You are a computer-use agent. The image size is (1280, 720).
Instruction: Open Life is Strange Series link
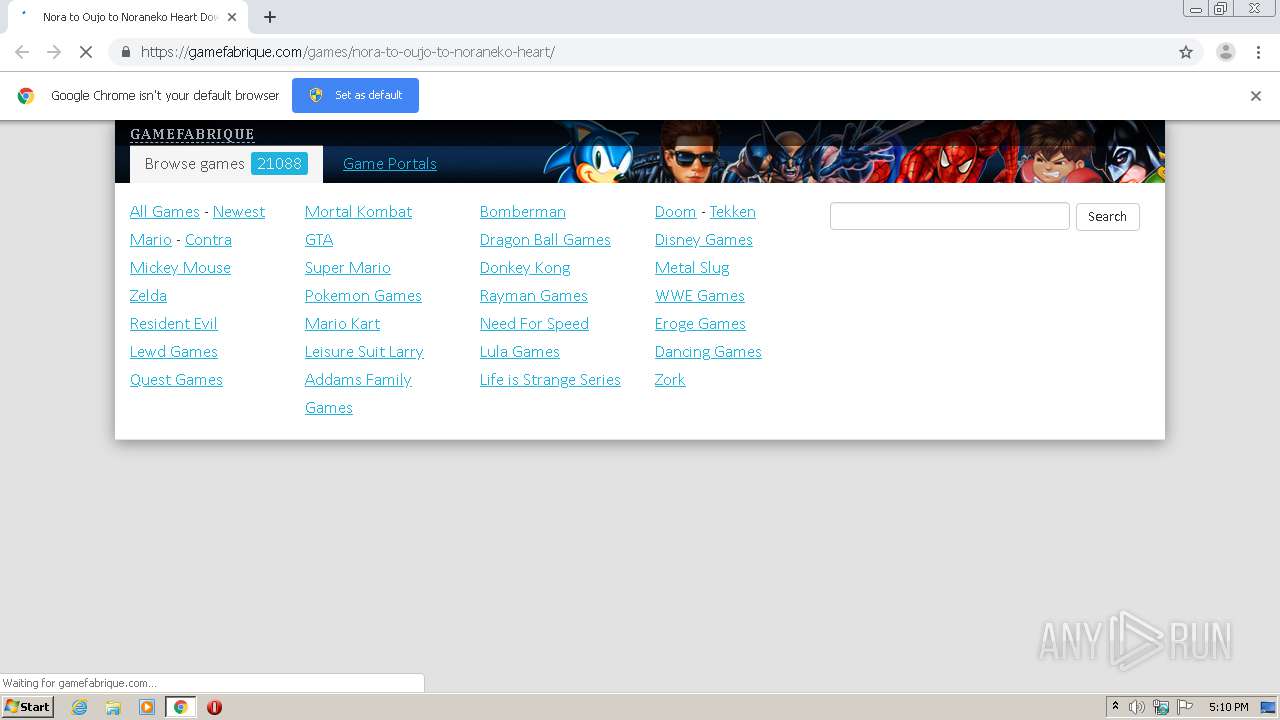(550, 380)
